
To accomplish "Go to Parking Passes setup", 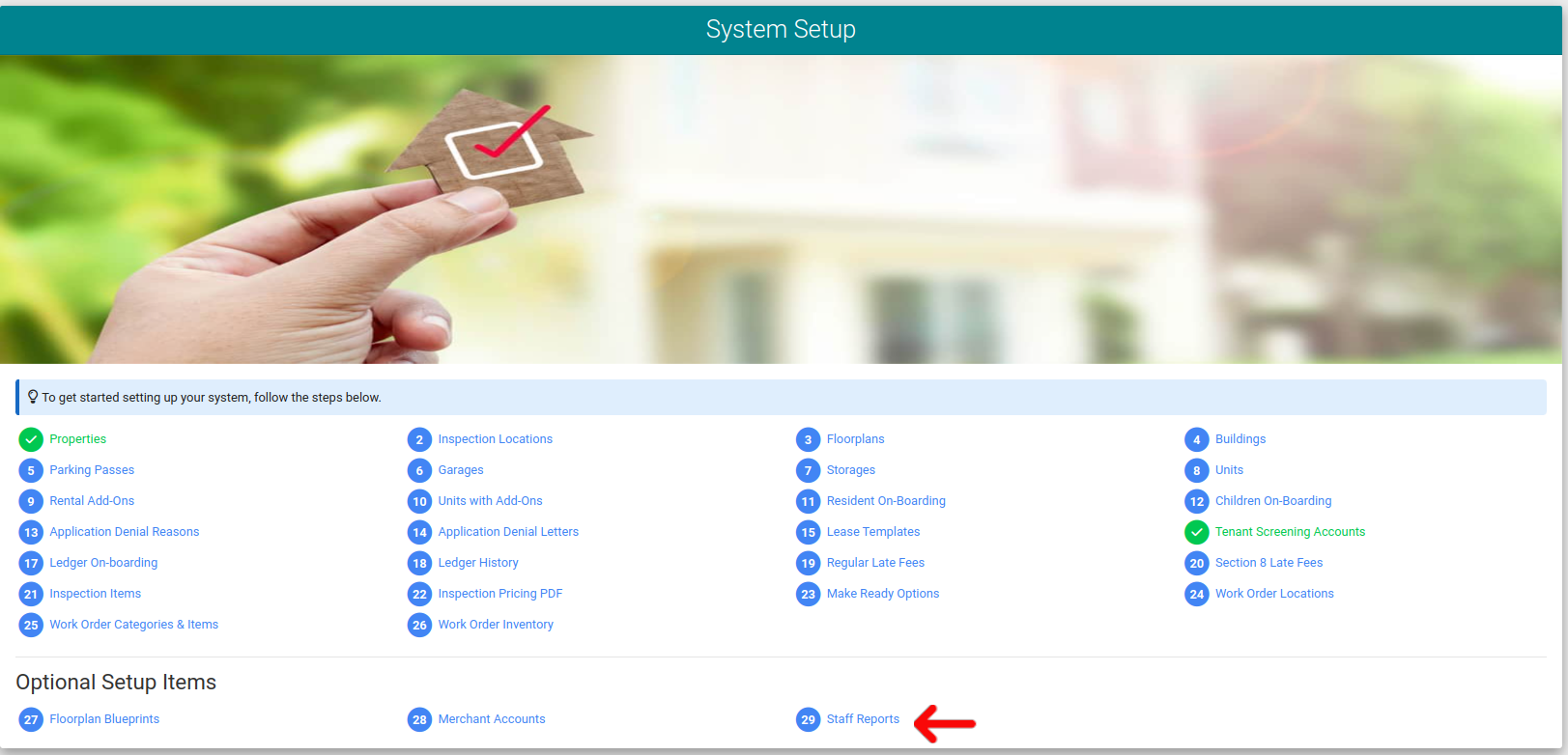I will tap(92, 470).
